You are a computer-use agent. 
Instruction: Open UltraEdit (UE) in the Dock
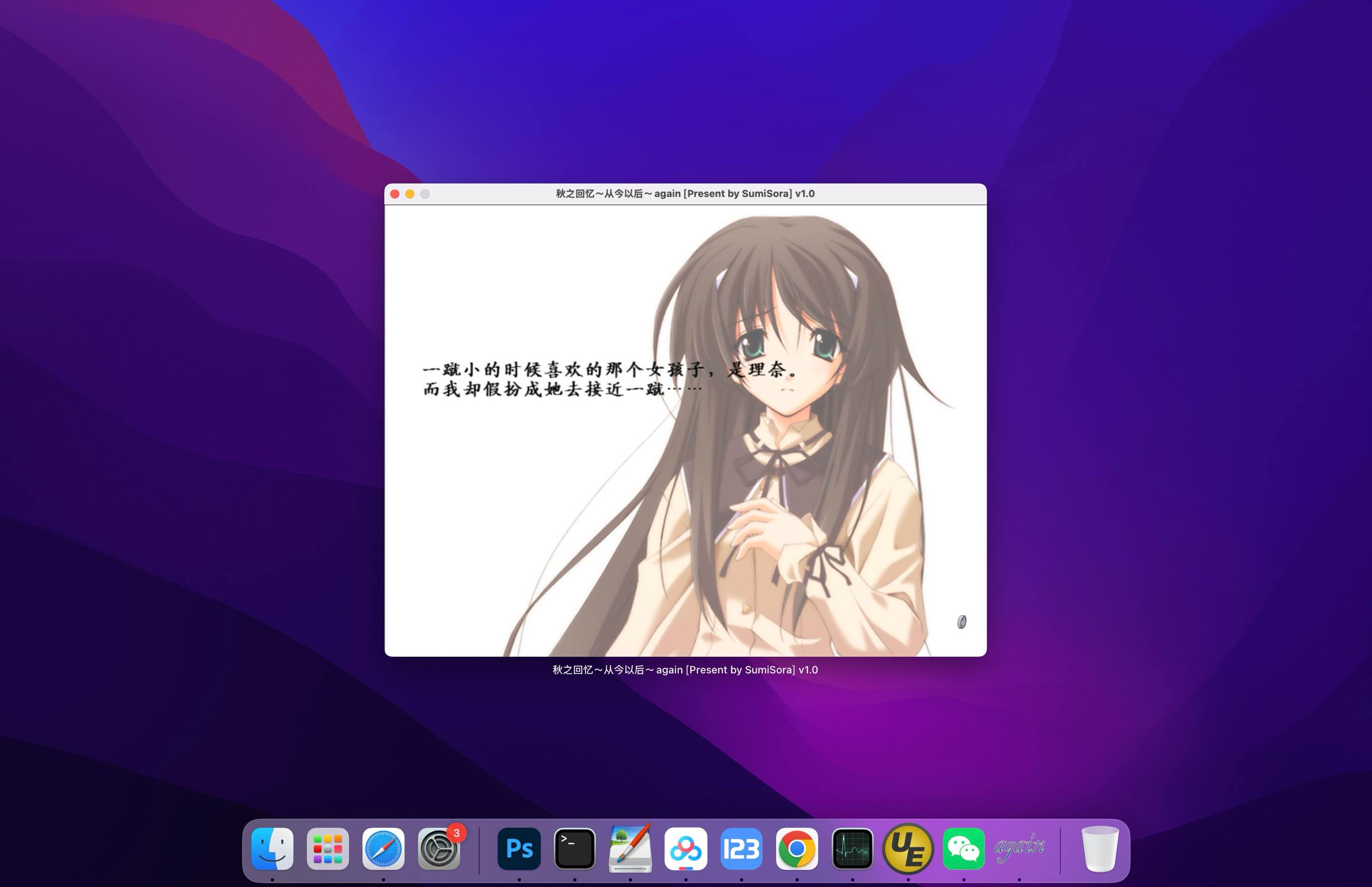[908, 848]
